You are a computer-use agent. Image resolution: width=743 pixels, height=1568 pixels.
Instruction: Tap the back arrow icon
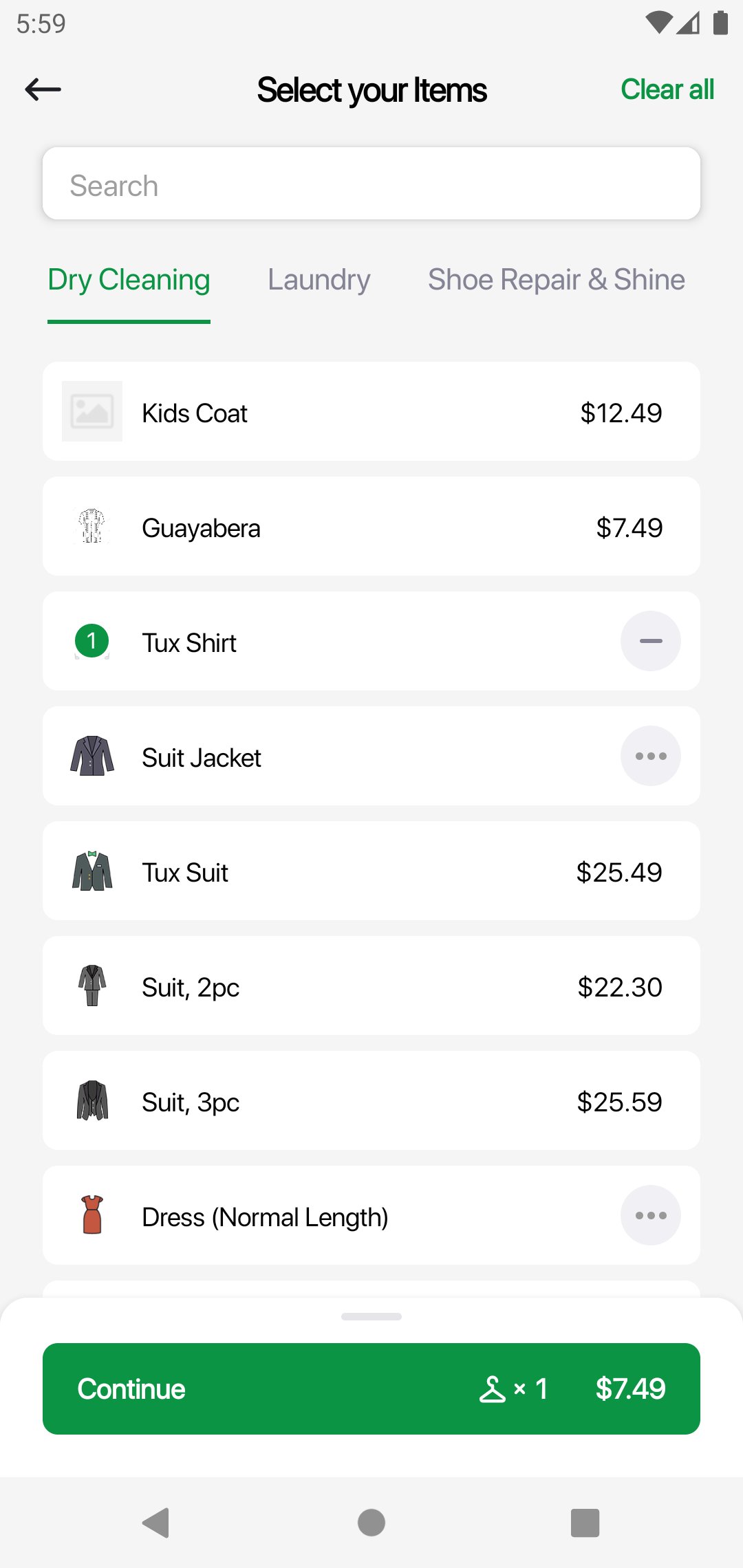point(43,89)
